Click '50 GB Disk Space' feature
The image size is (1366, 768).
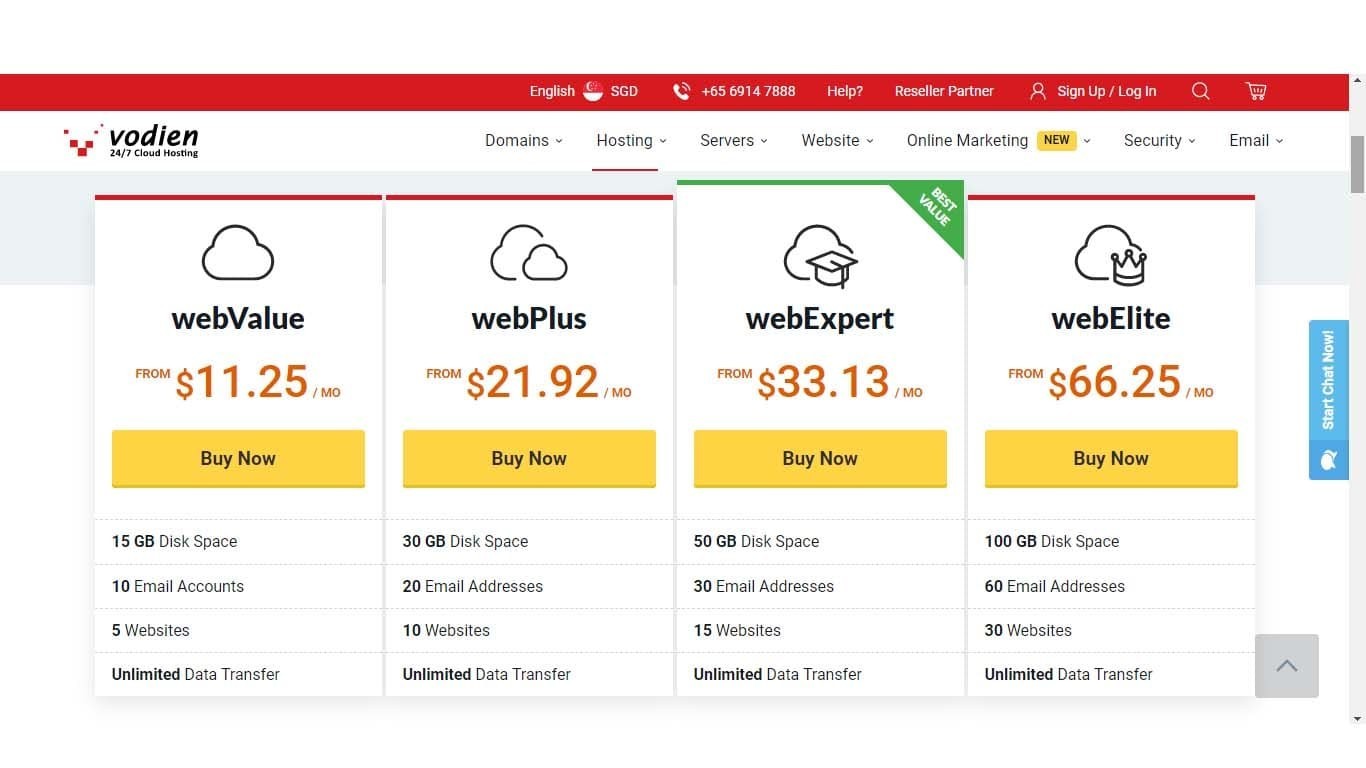click(x=757, y=542)
